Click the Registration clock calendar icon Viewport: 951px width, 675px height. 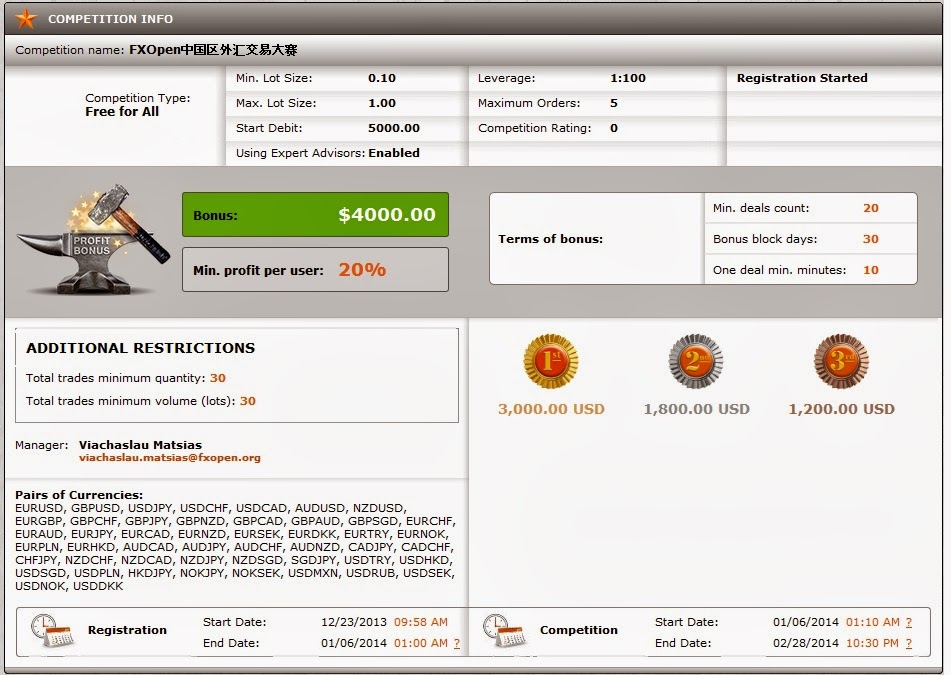[52, 631]
